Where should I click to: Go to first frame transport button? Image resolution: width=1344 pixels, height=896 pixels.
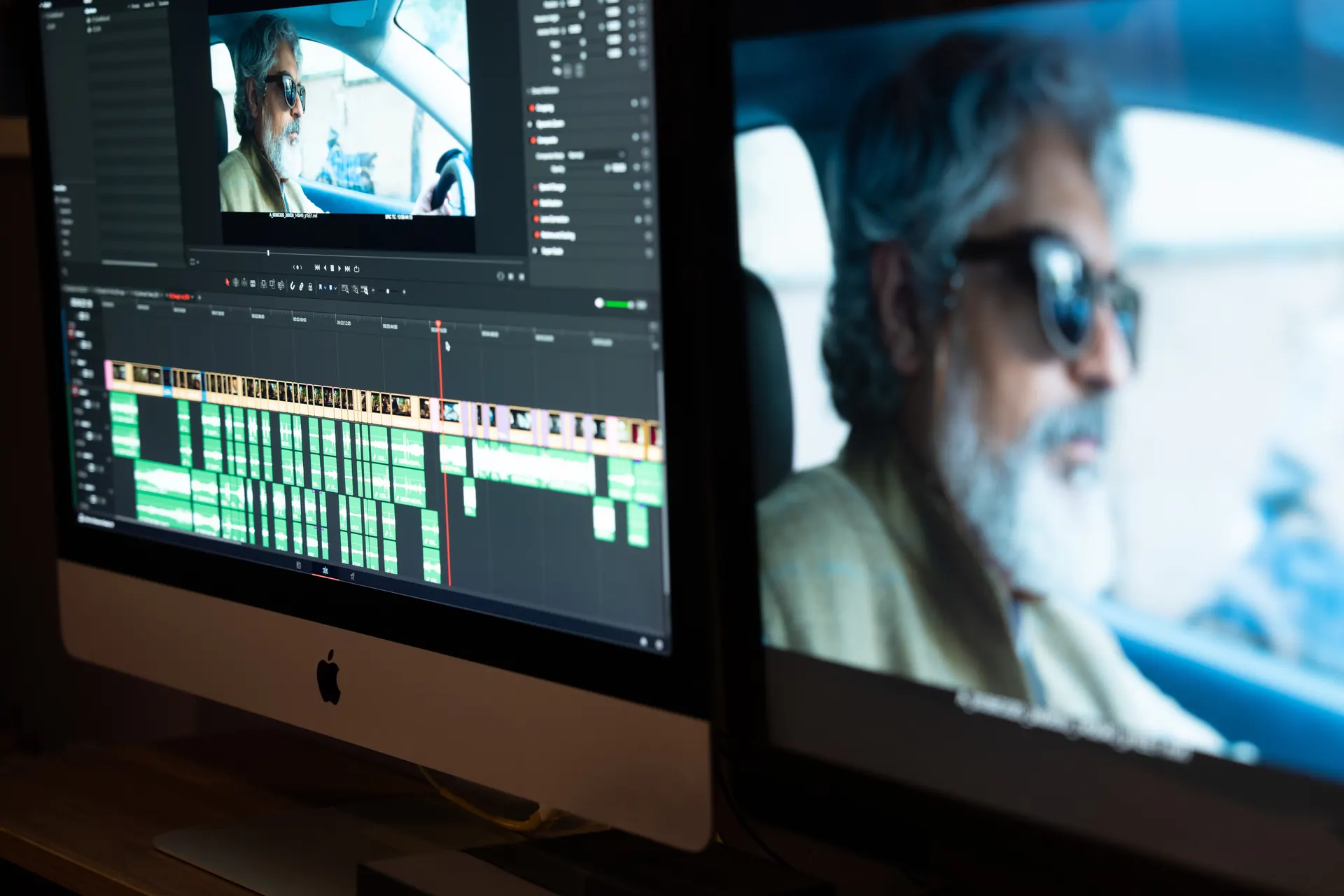317,267
